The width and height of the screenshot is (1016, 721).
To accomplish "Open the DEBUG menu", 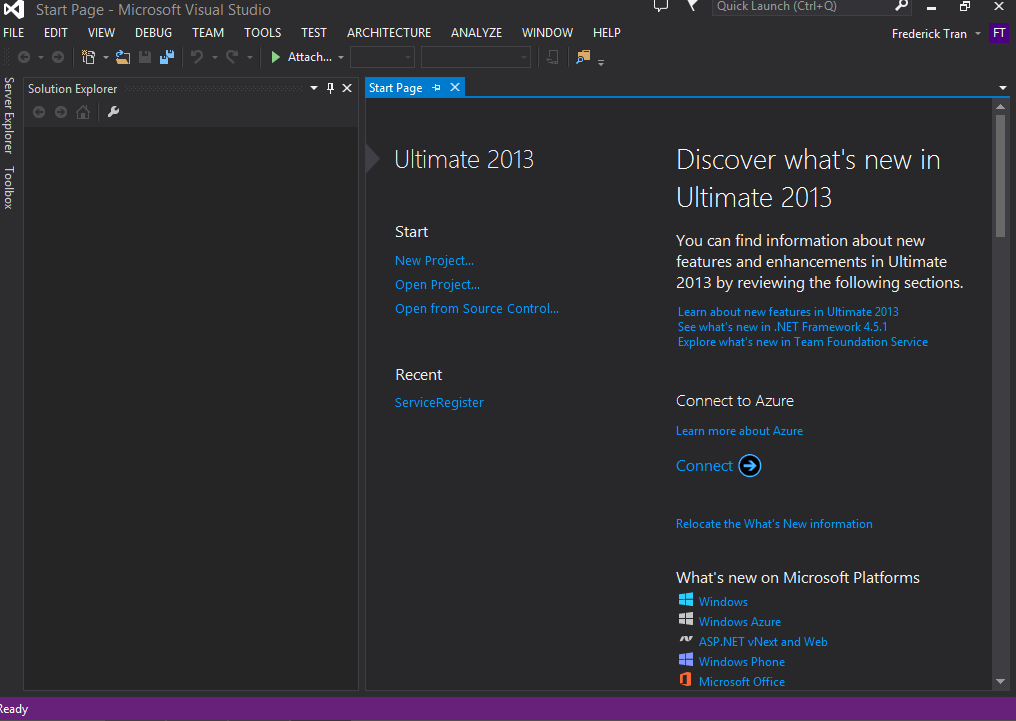I will pyautogui.click(x=154, y=32).
